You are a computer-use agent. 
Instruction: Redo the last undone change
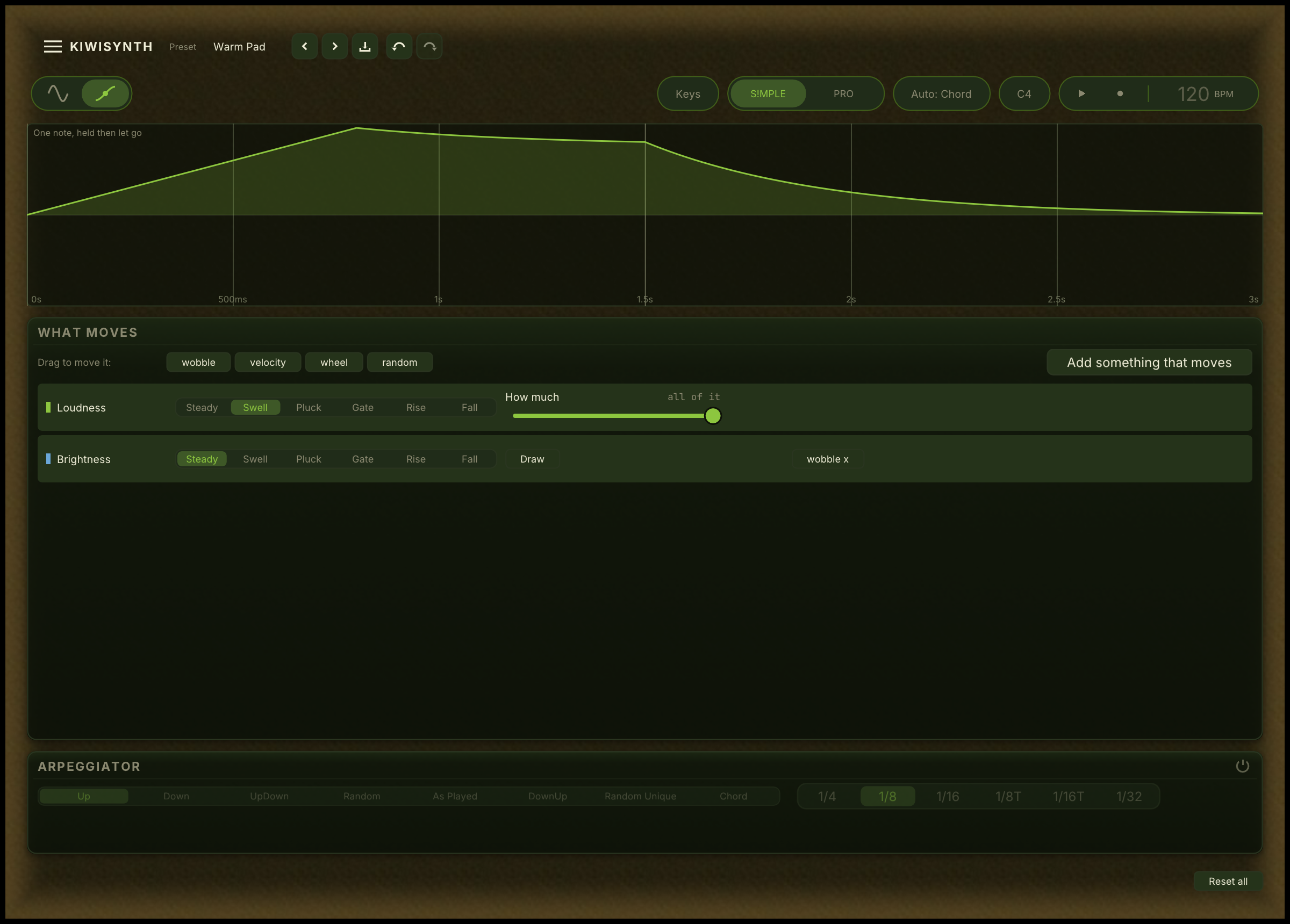[x=429, y=47]
